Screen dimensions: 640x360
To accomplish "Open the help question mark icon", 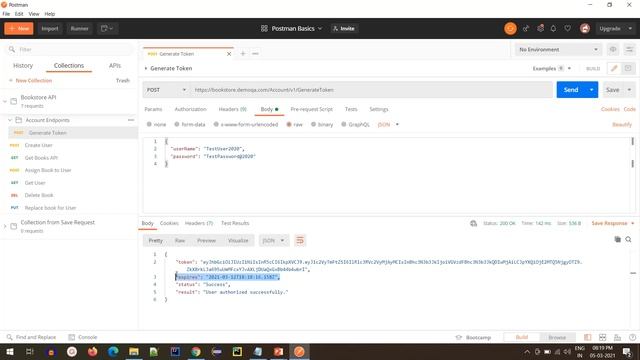I will click(x=632, y=337).
